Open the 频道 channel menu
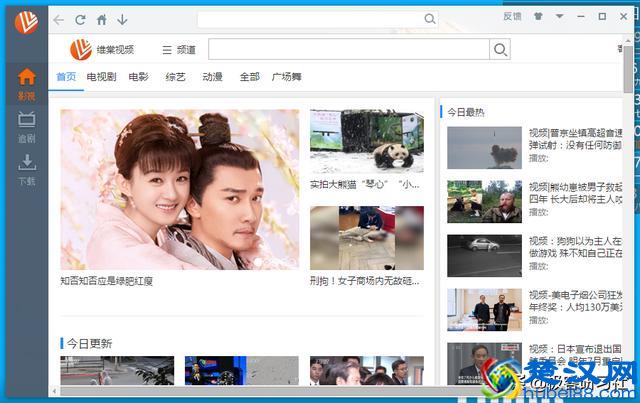 [179, 50]
